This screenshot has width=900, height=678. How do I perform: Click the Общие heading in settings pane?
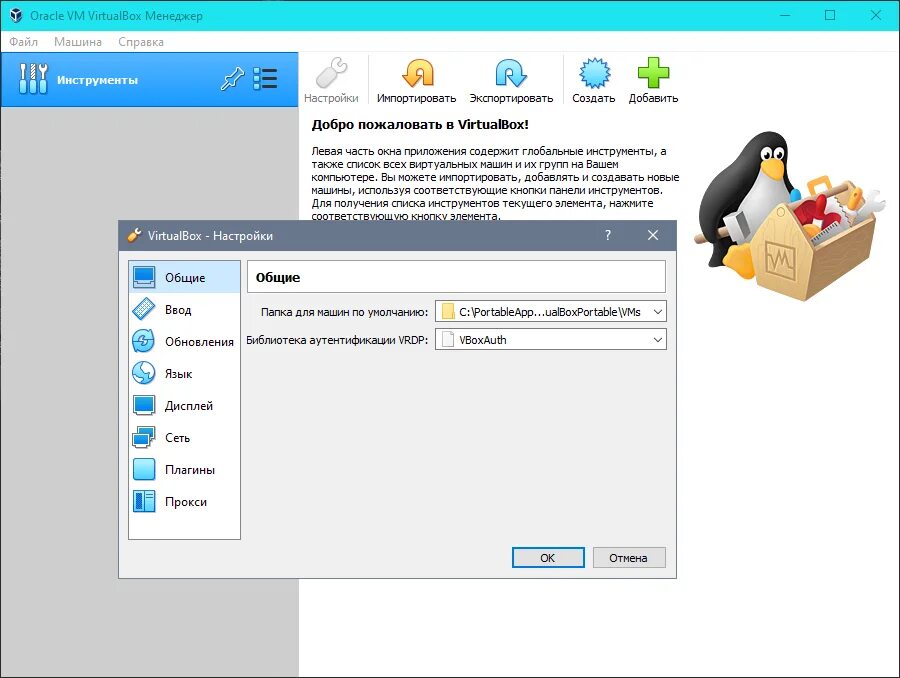click(x=278, y=277)
